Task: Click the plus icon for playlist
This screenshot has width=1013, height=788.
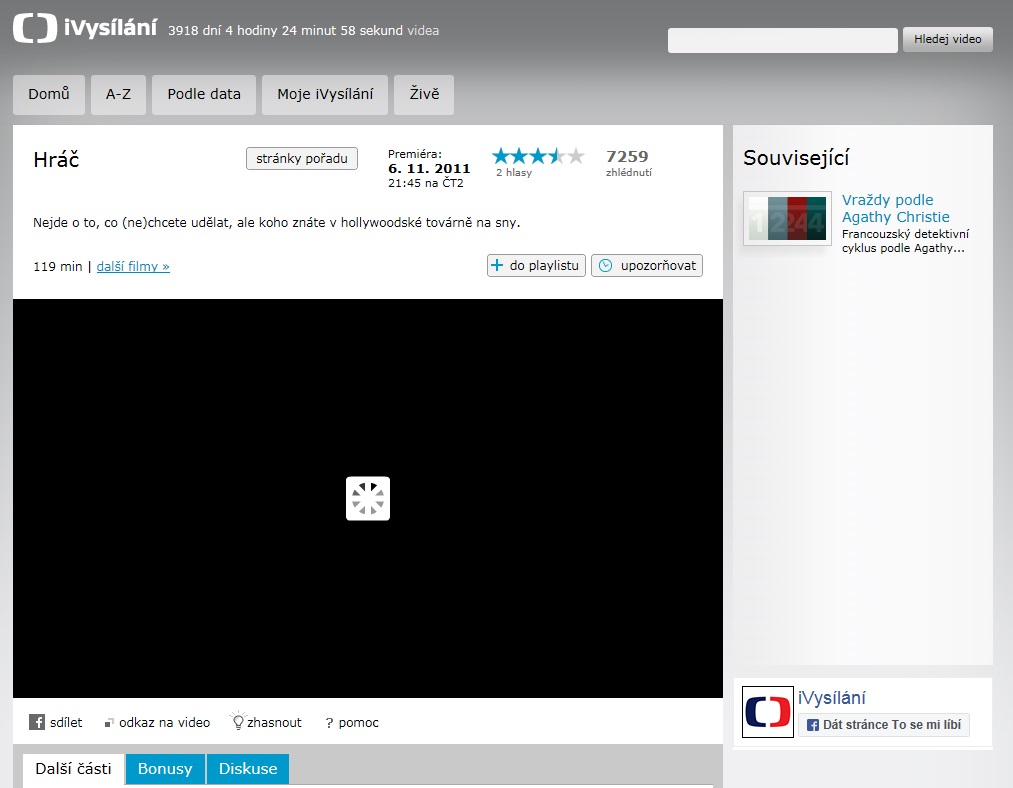Action: click(497, 266)
